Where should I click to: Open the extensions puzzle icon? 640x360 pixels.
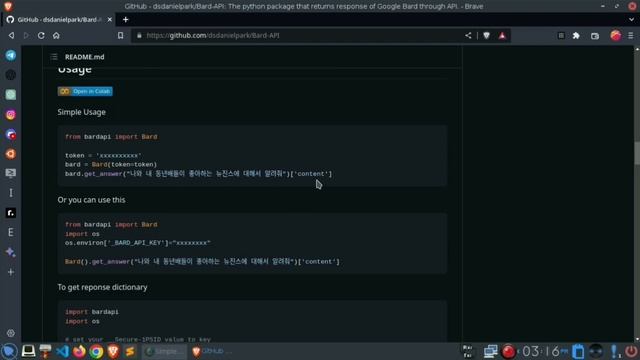point(576,36)
